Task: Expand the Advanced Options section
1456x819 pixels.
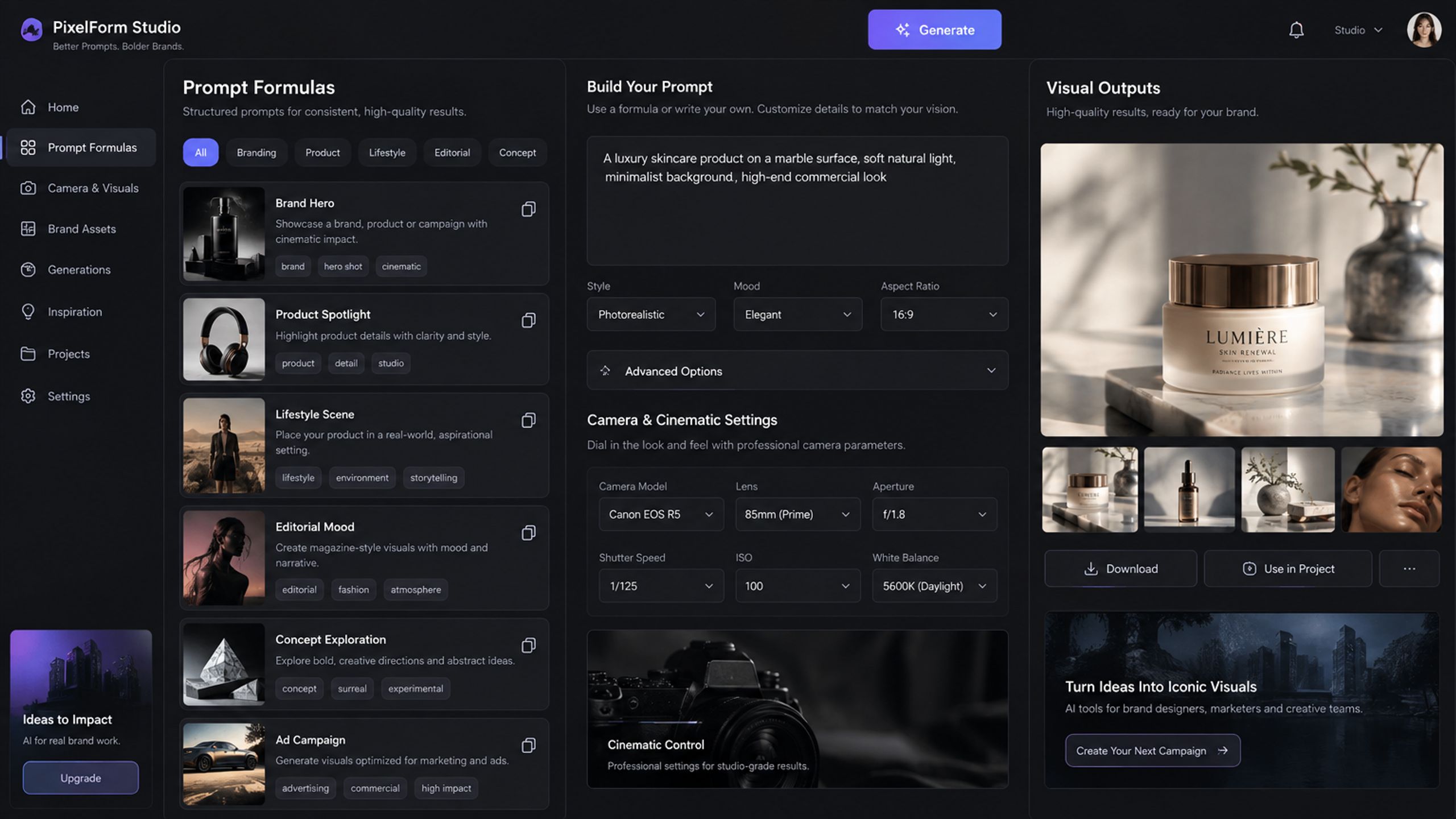Action: coord(797,371)
